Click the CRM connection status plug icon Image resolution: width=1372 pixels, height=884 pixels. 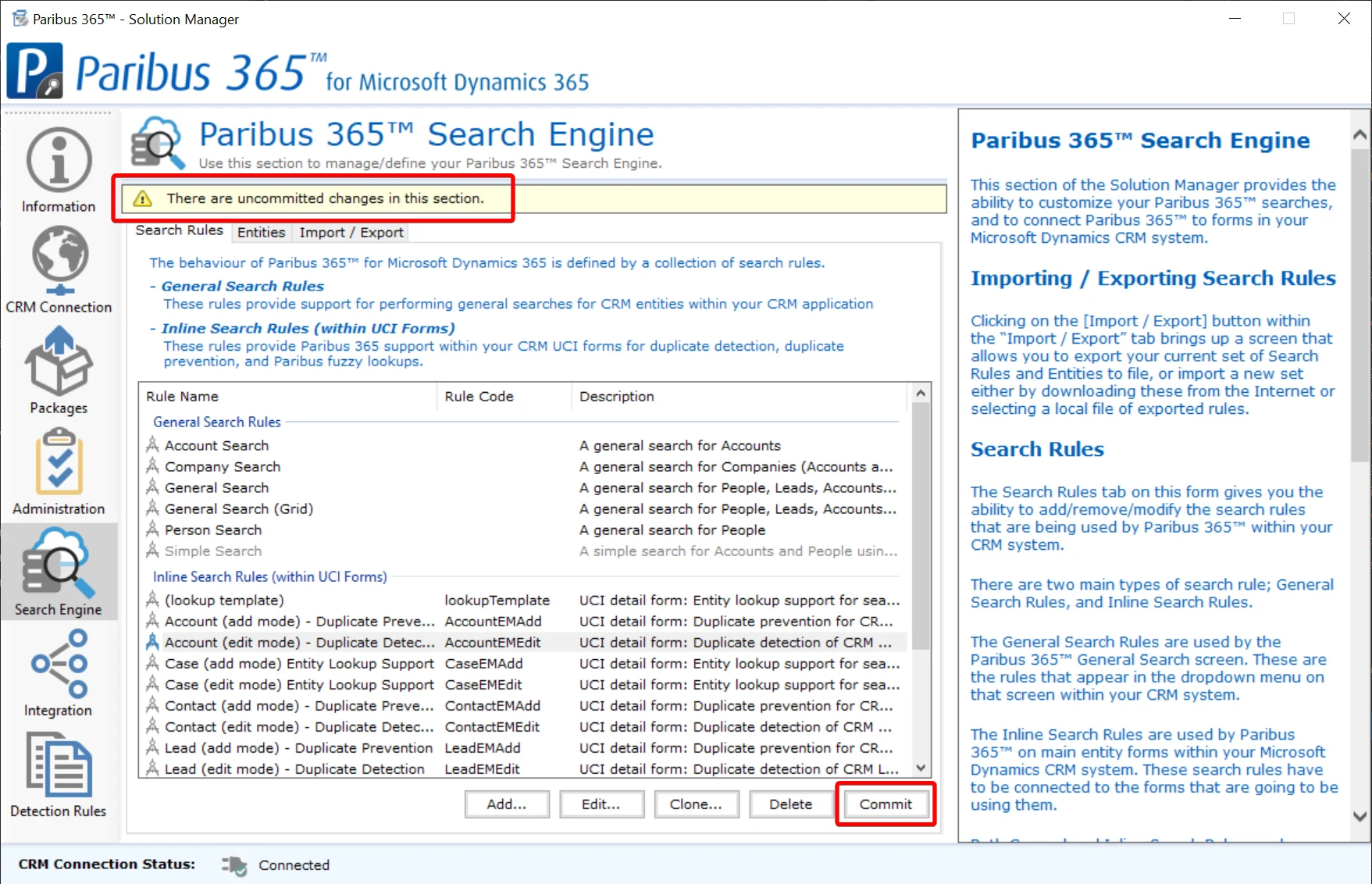coord(234,865)
